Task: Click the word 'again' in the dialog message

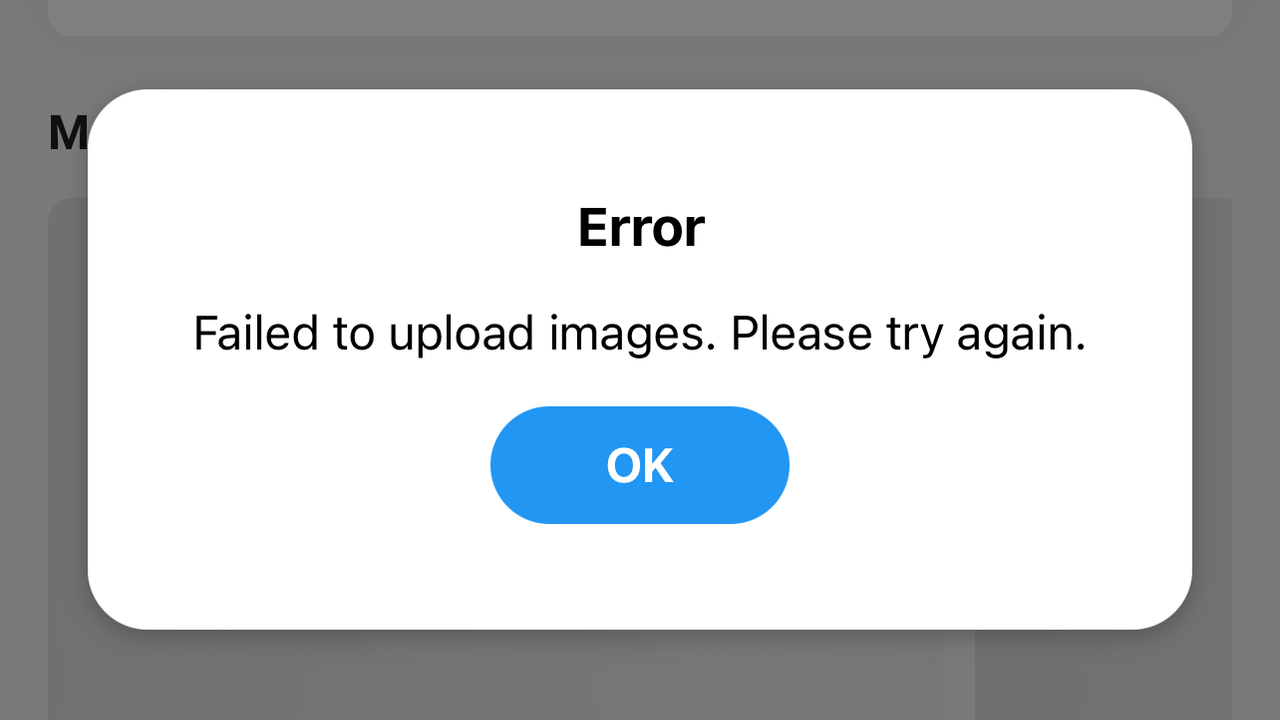Action: [1020, 336]
